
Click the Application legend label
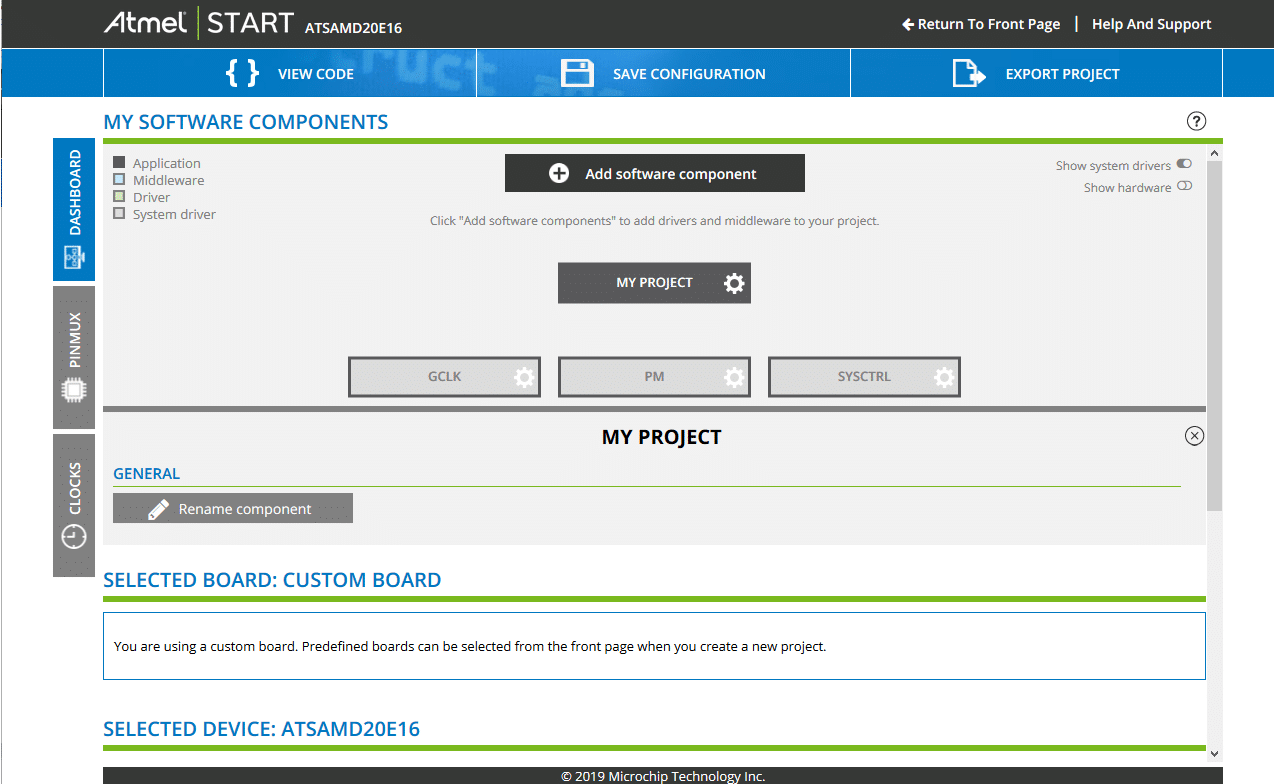pyautogui.click(x=167, y=163)
